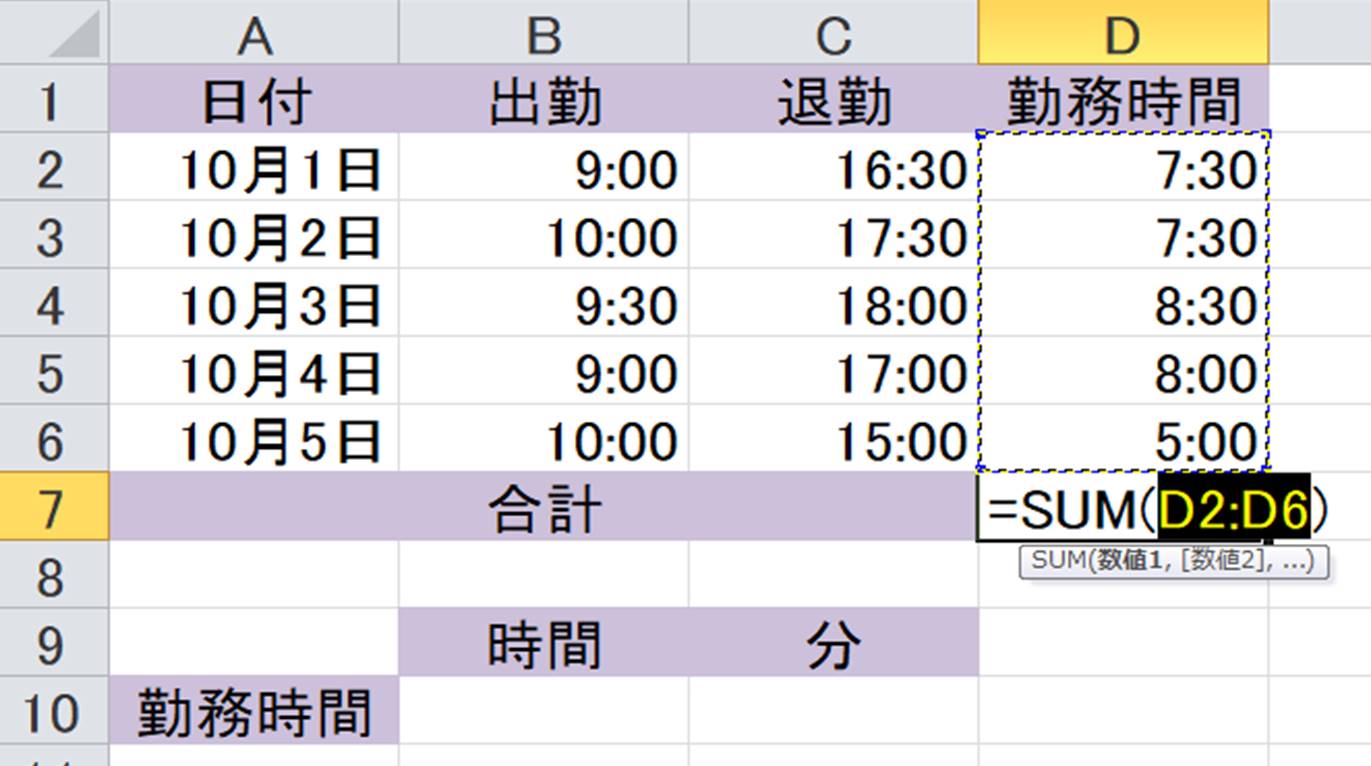The width and height of the screenshot is (1371, 766).
Task: Click the 分 header cell
Action: click(833, 646)
